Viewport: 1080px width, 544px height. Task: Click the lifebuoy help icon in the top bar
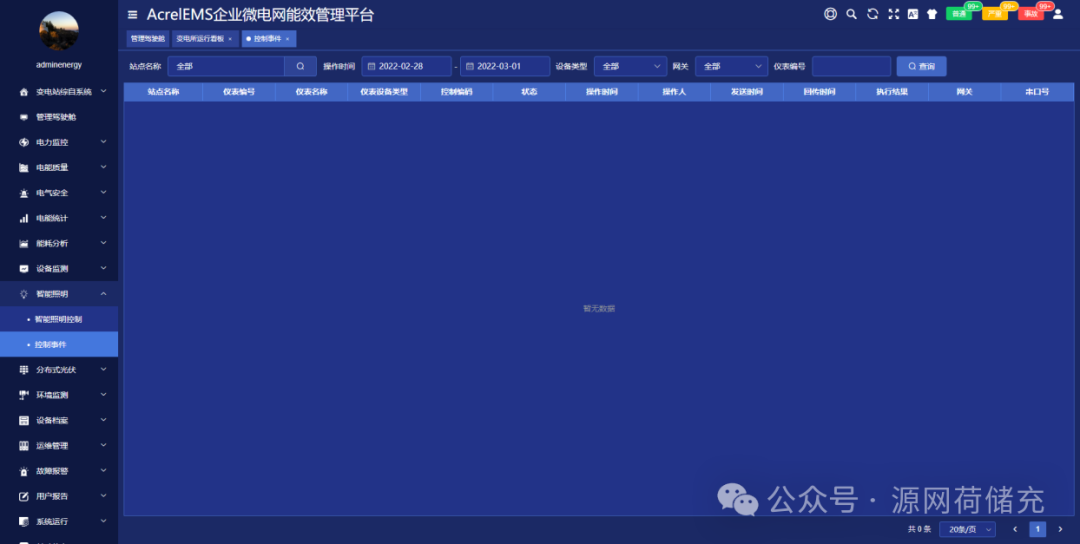tap(830, 14)
